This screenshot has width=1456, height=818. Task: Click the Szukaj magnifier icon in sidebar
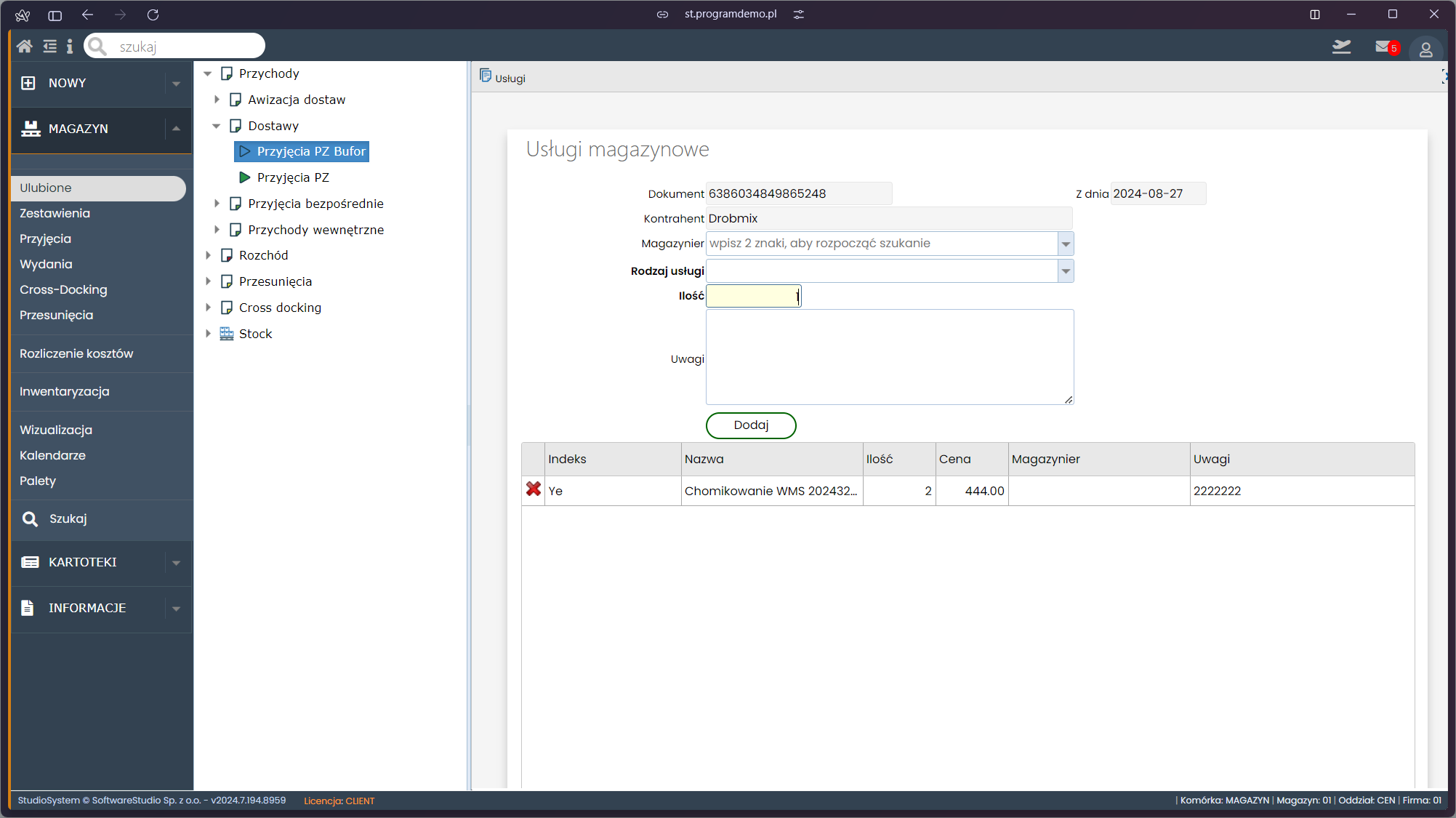tap(30, 519)
